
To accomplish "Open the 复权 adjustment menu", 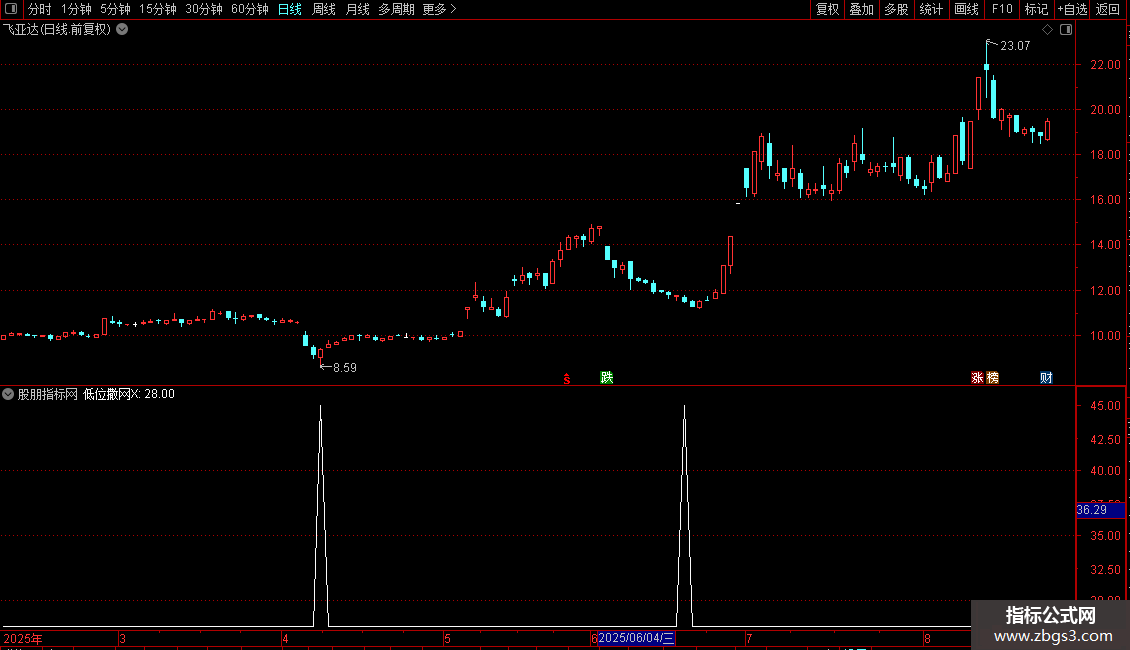I will click(827, 9).
